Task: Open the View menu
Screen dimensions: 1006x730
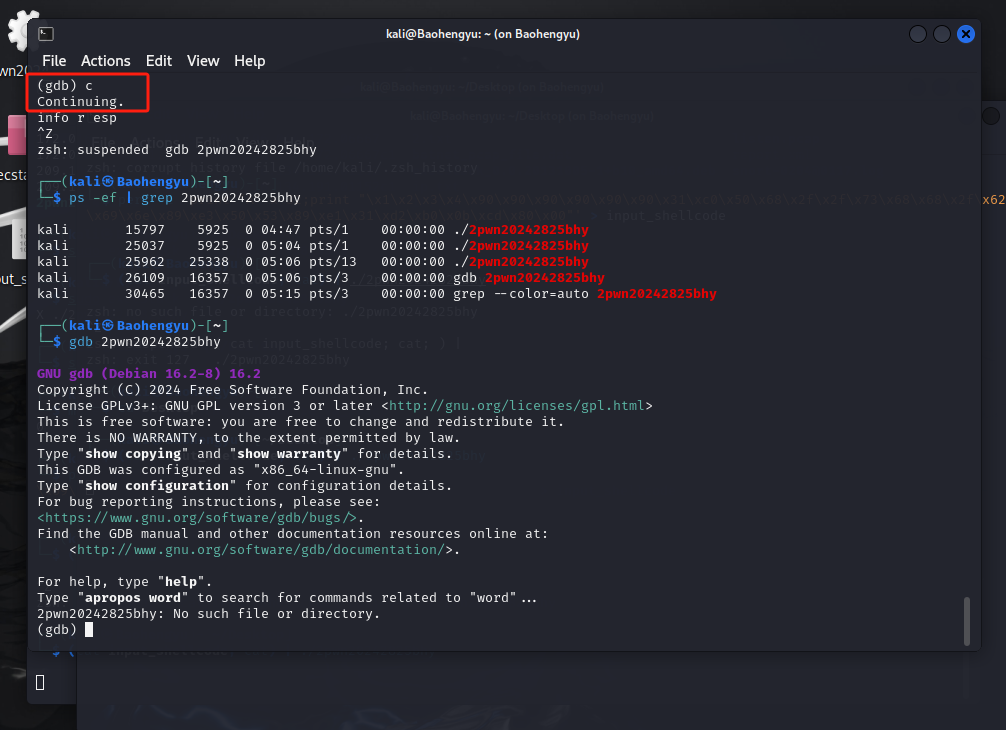Action: [x=203, y=61]
